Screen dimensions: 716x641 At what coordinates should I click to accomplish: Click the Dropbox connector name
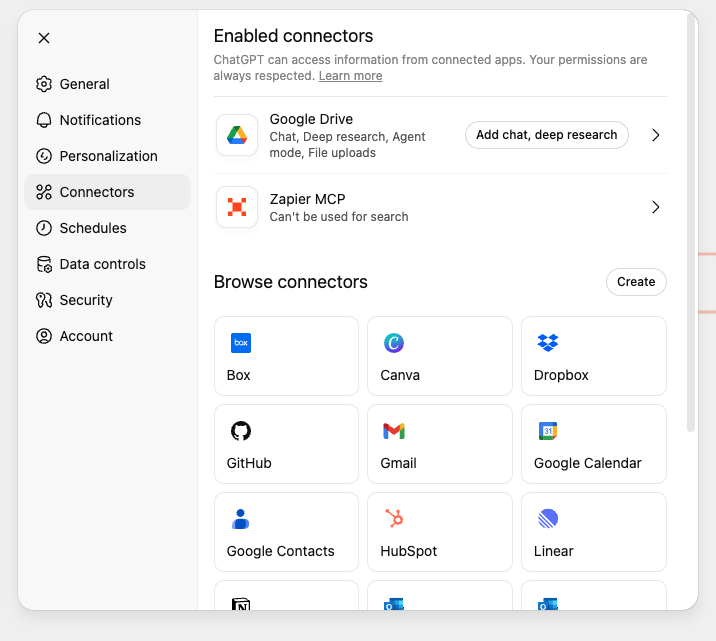(561, 375)
